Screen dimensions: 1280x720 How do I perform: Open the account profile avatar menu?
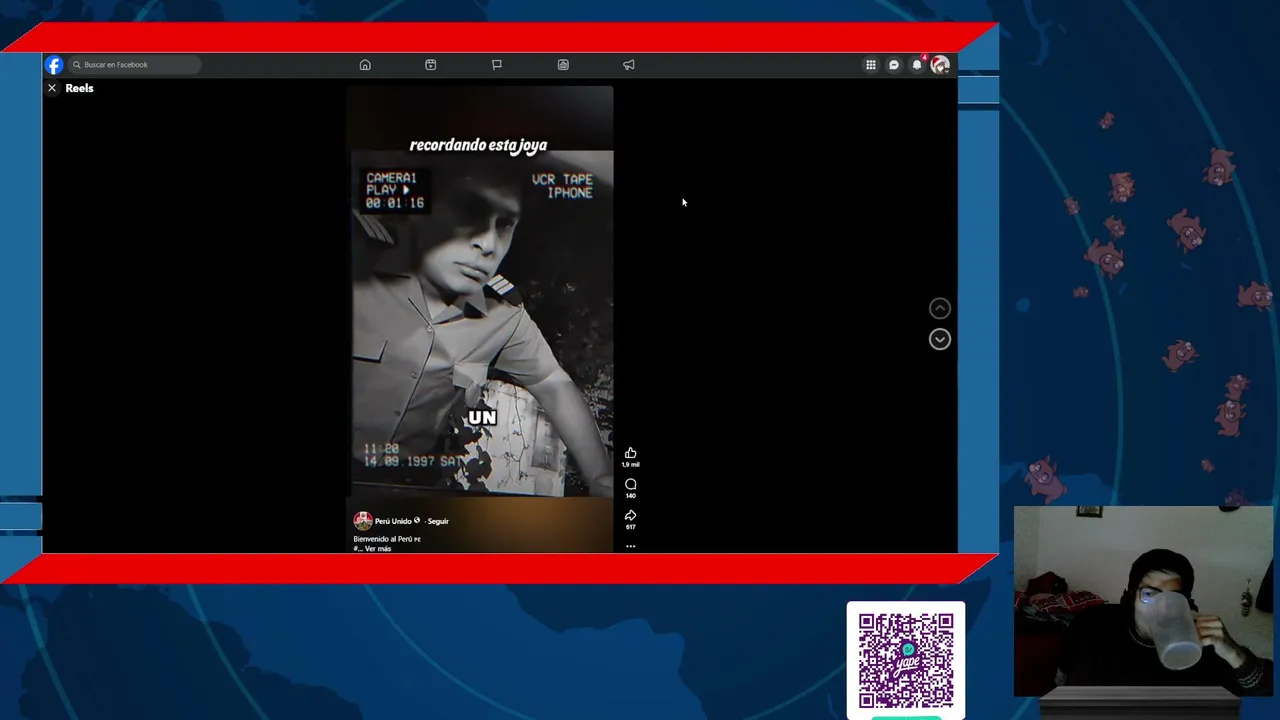[940, 65]
